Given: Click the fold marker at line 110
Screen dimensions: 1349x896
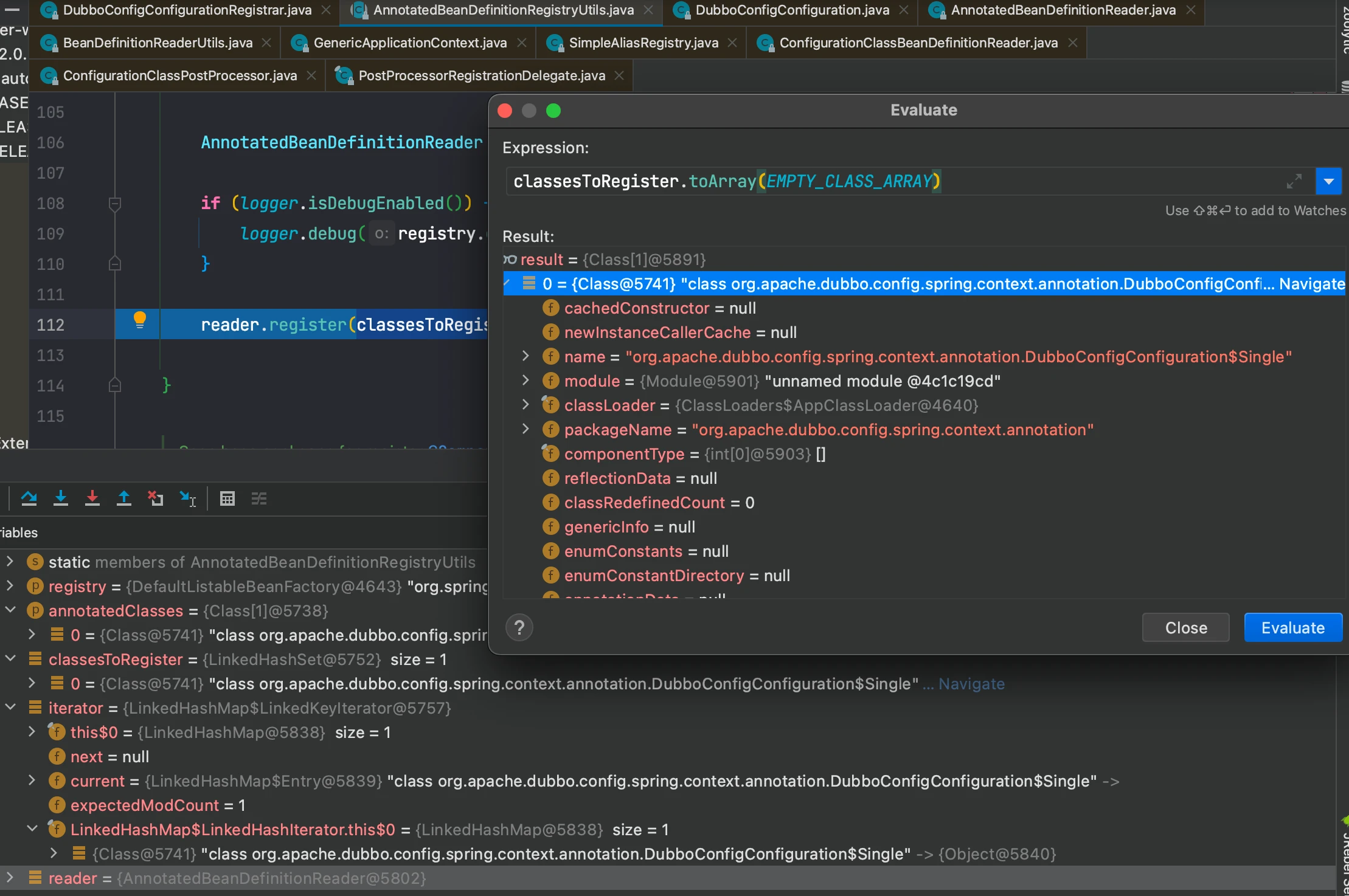Looking at the screenshot, I should 114,264.
